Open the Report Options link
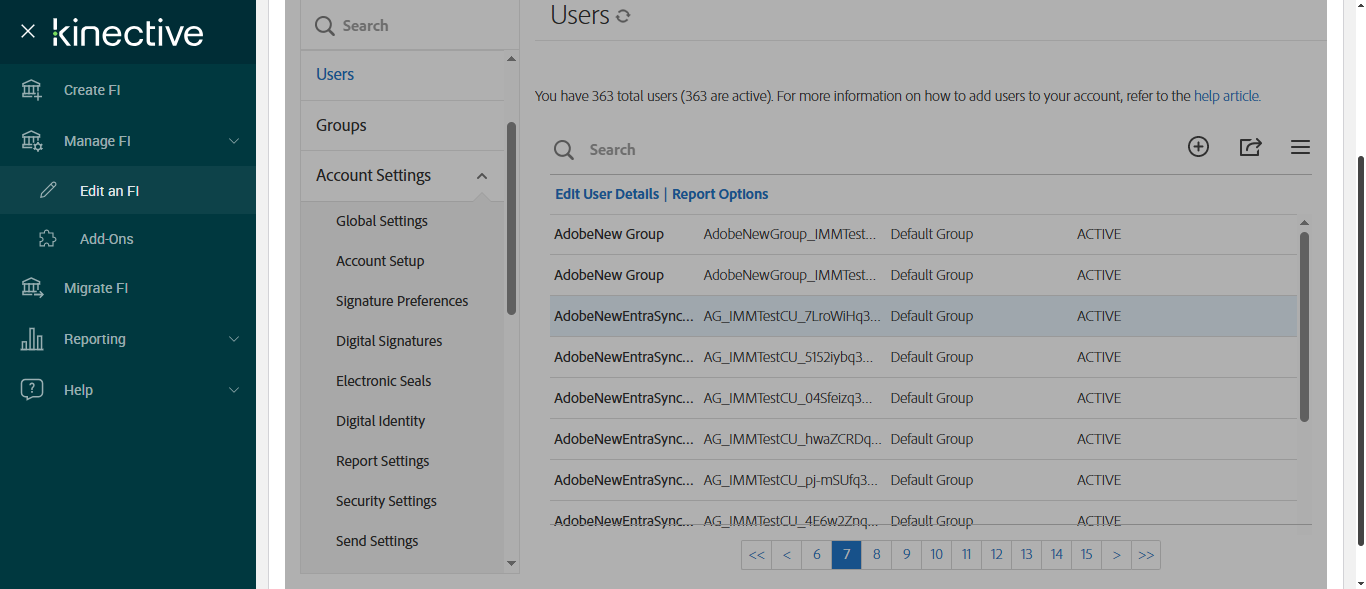Viewport: 1366px width, 589px height. pos(720,194)
